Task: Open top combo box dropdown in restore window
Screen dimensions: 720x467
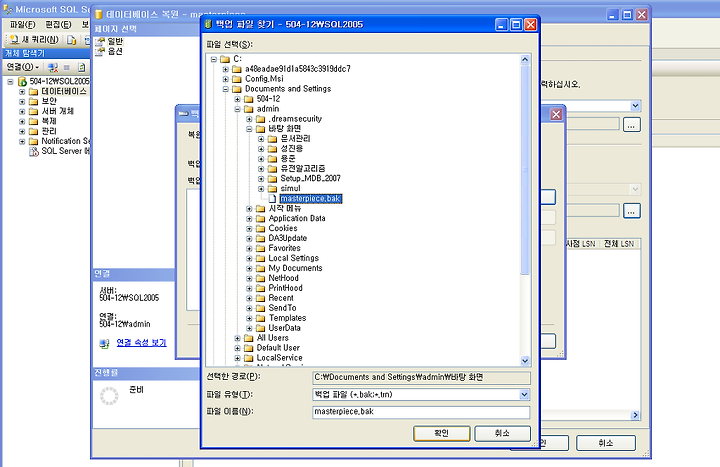Action: pyautogui.click(x=636, y=106)
